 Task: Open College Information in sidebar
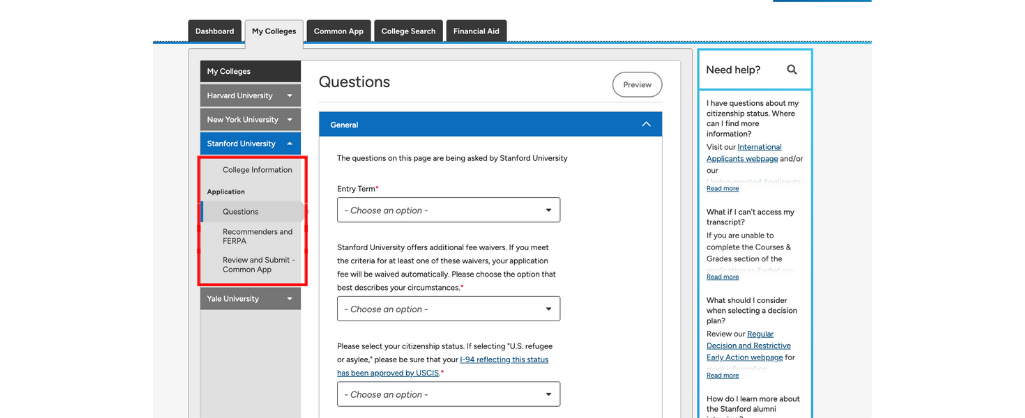click(257, 170)
